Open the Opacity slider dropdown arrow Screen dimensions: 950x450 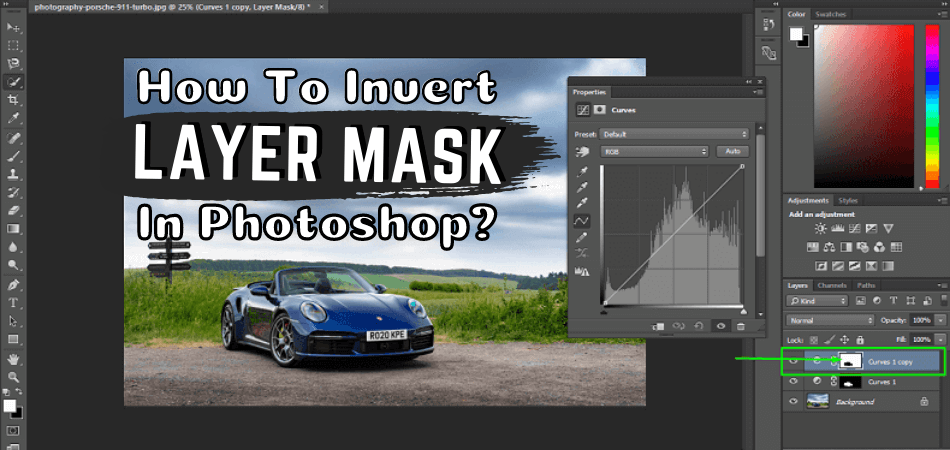point(939,320)
